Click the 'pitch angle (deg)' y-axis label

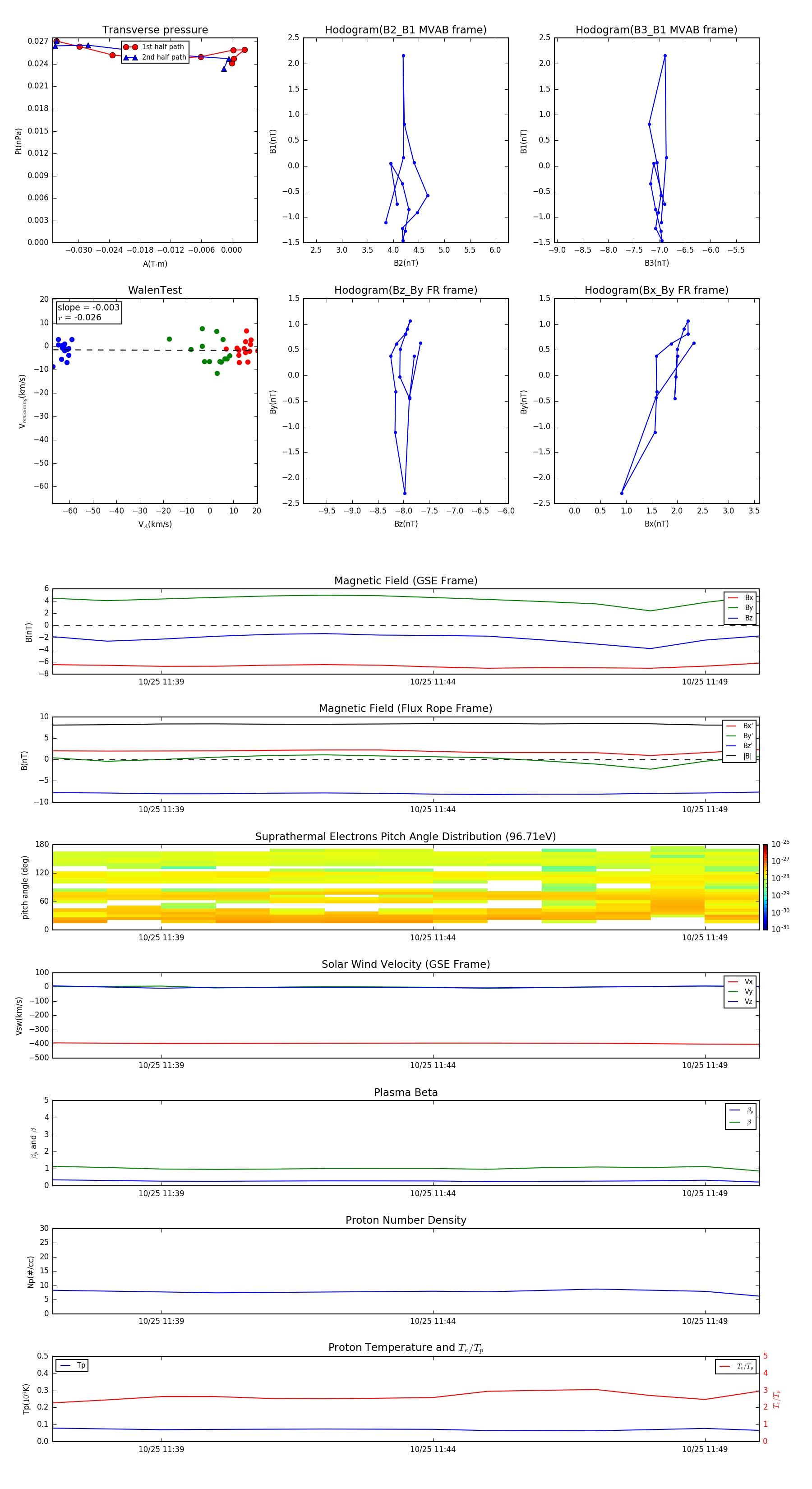click(x=25, y=887)
